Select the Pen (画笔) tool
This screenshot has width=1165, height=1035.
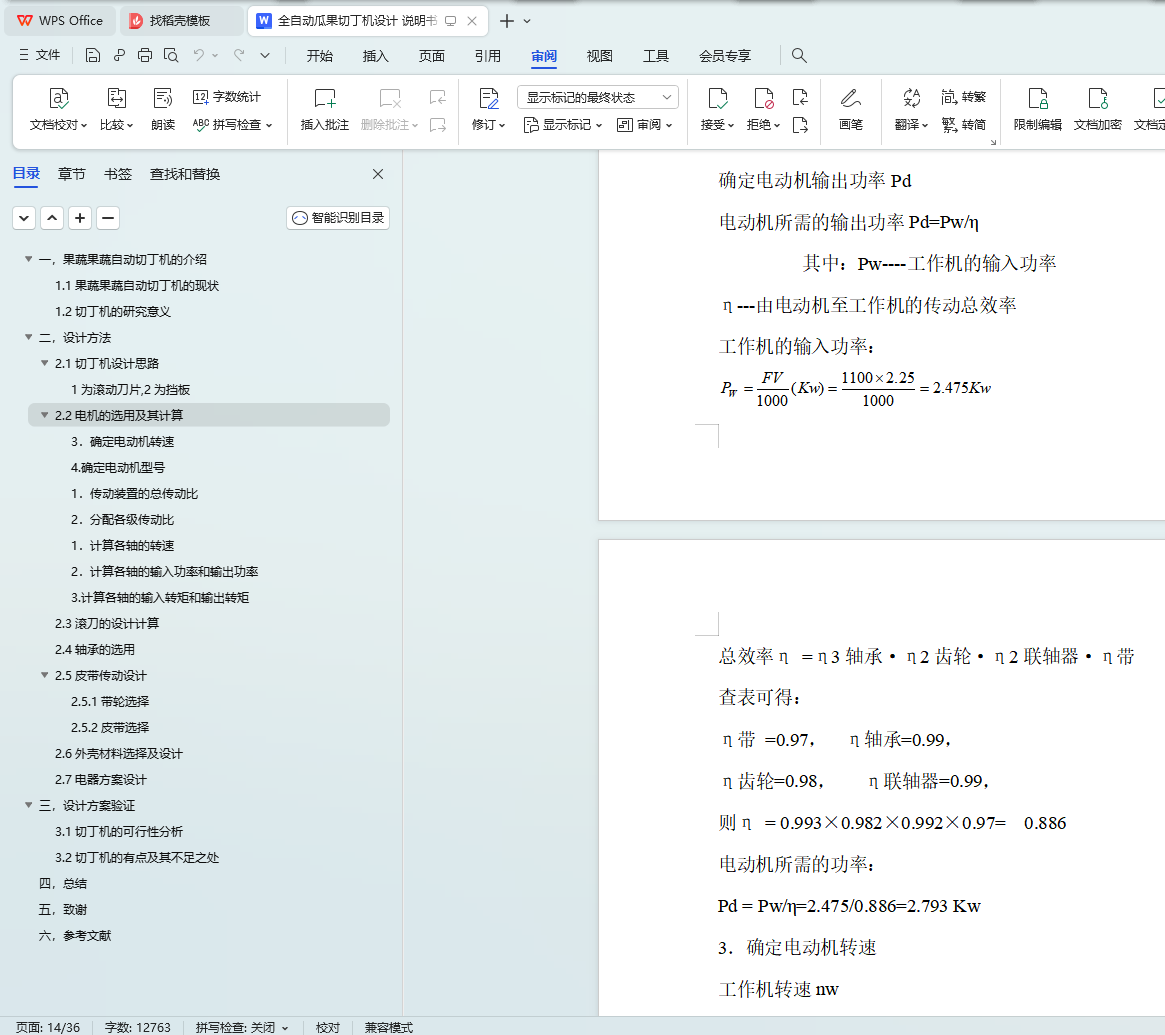(851, 108)
